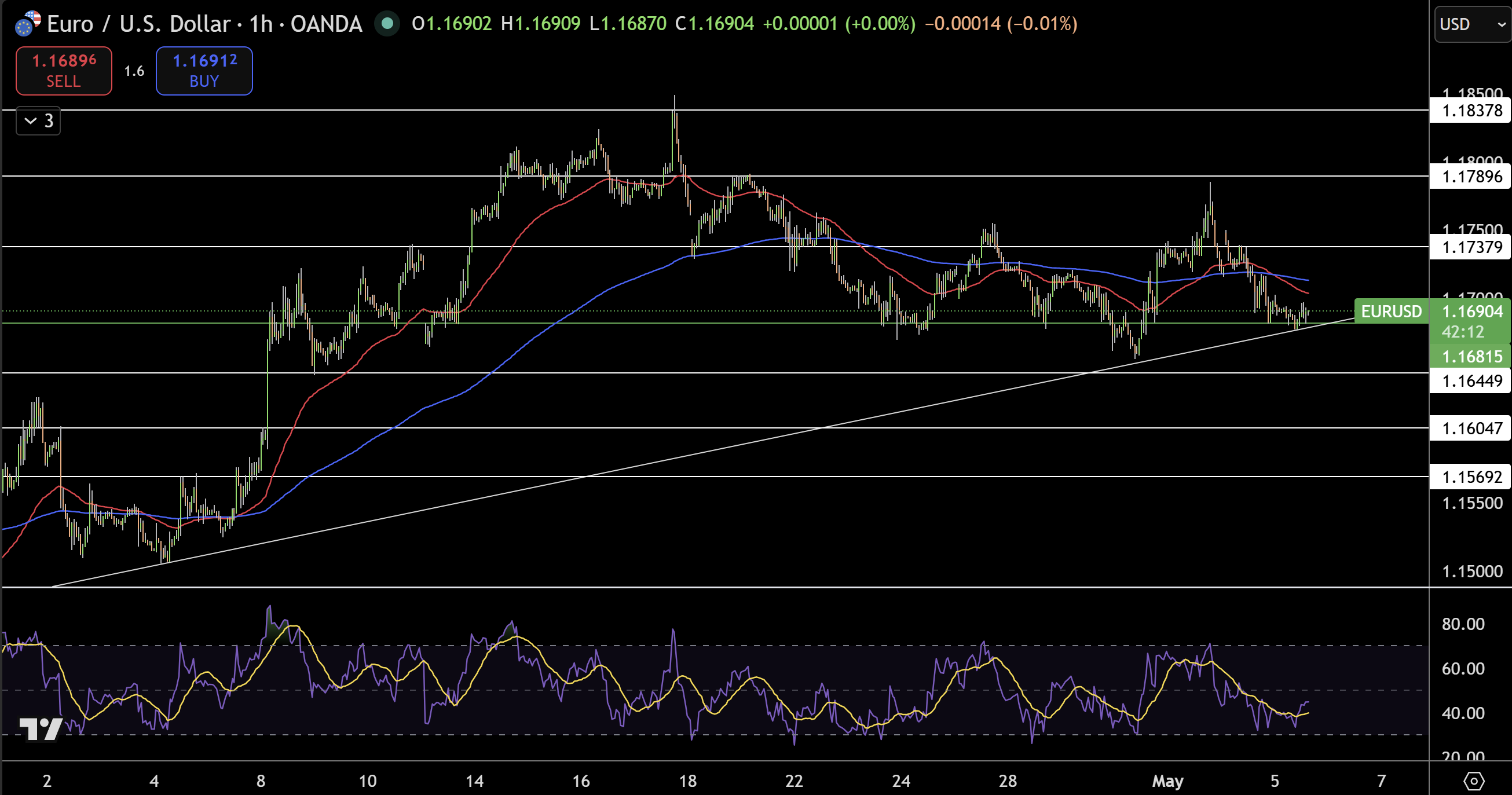This screenshot has width=1512, height=795.
Task: Click the +0.00001 (+0.00%) change value
Action: point(839,24)
